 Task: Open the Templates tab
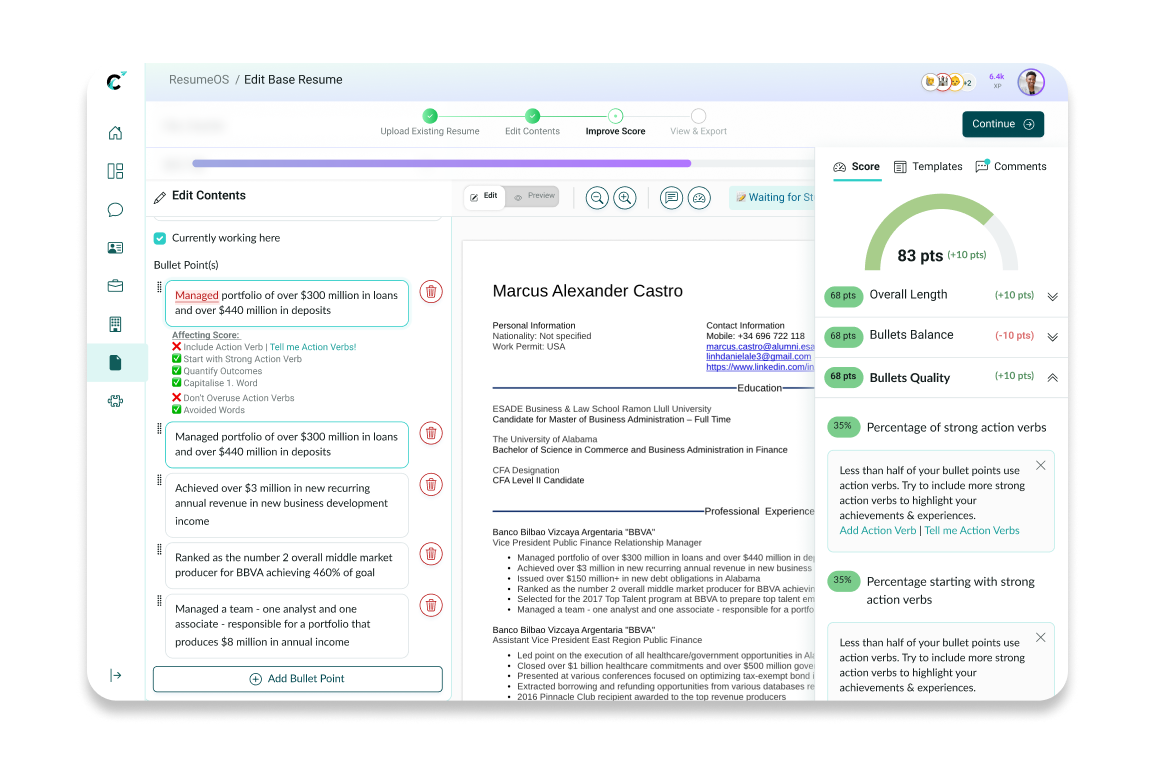(928, 167)
